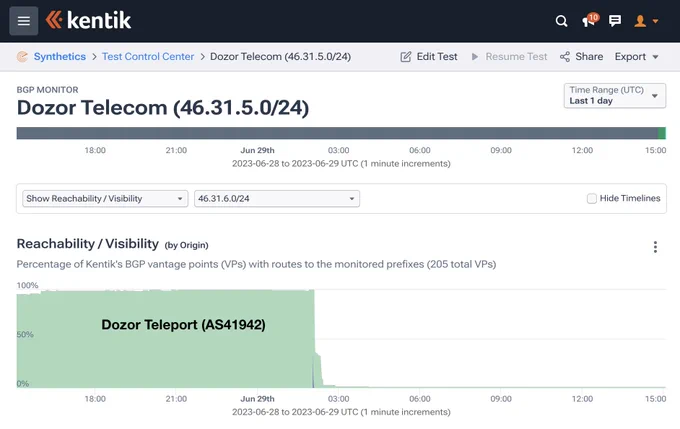This screenshot has height=429, width=680.
Task: Click the Jun 29th label under the chart
Action: 258,399
